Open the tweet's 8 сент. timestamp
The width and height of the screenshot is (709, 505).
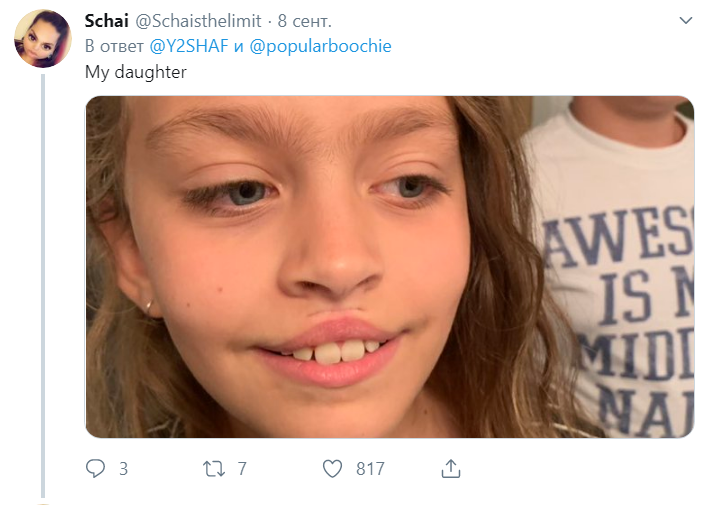pyautogui.click(x=304, y=21)
